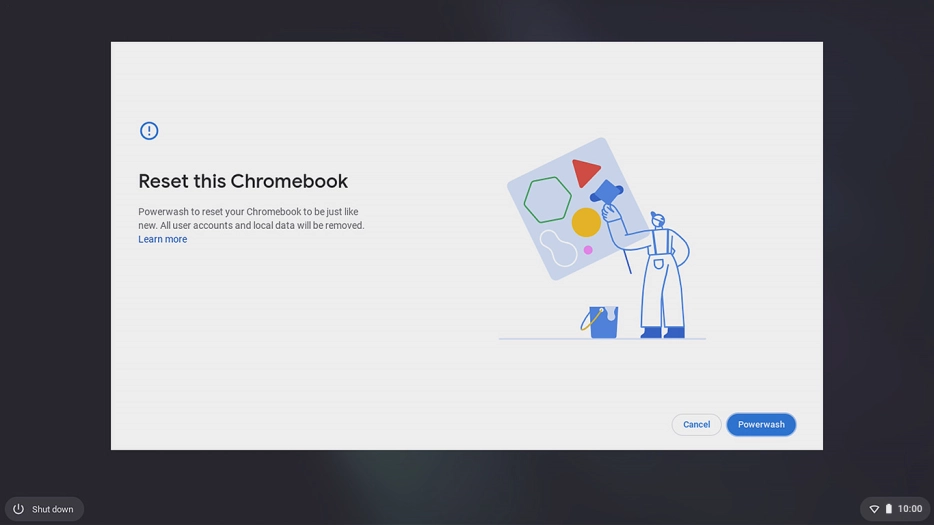Click the power icon beside Shut down
Viewport: 934px width, 525px height.
pyautogui.click(x=18, y=509)
